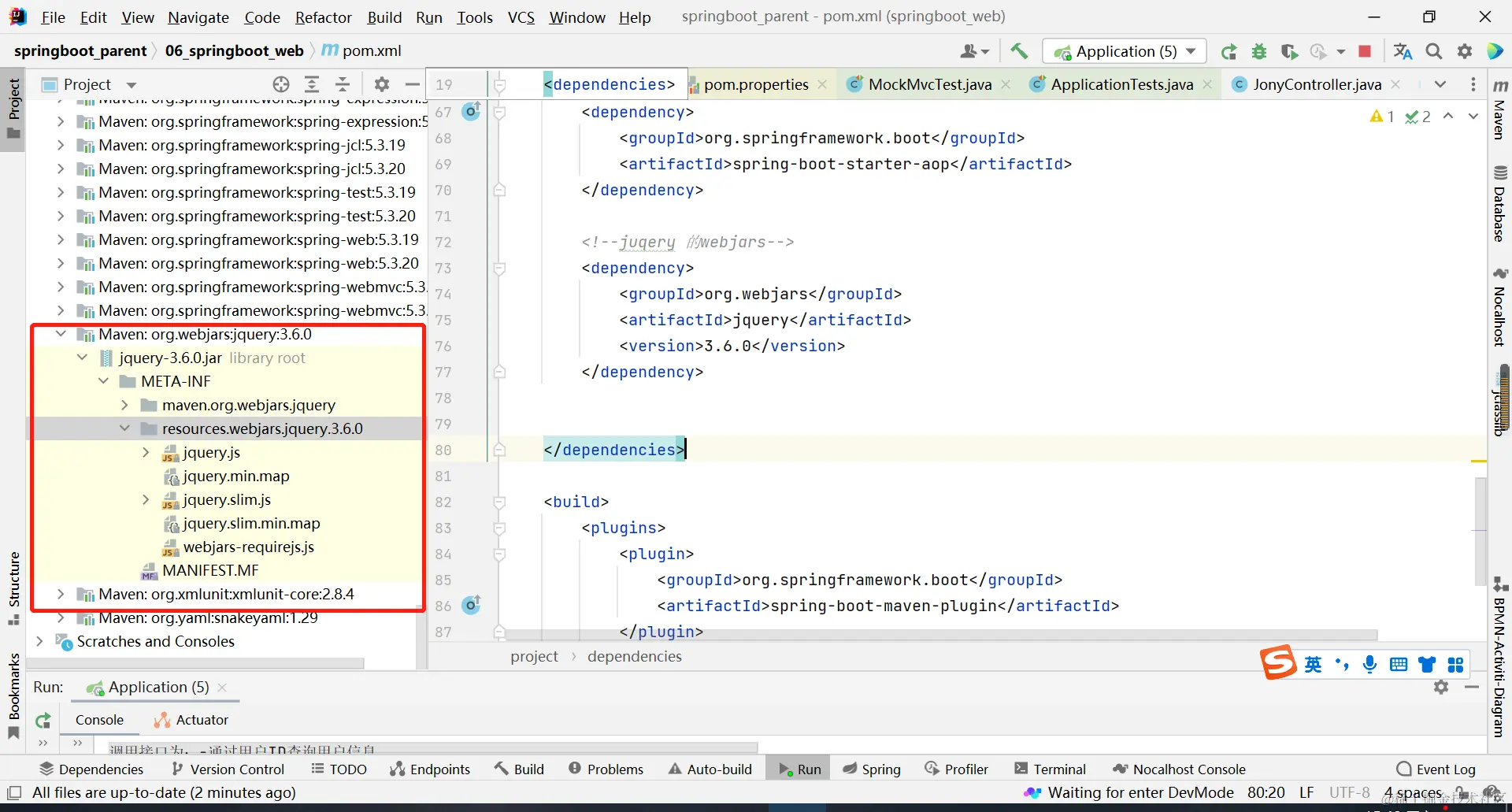Open the Refactor menu
1512x812 pixels.
tap(323, 17)
